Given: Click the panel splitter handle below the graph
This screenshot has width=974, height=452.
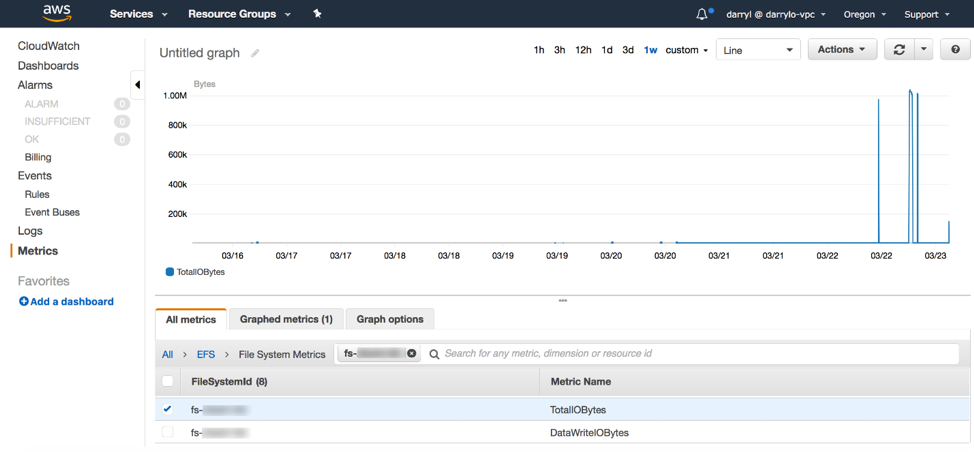Looking at the screenshot, I should coord(563,301).
